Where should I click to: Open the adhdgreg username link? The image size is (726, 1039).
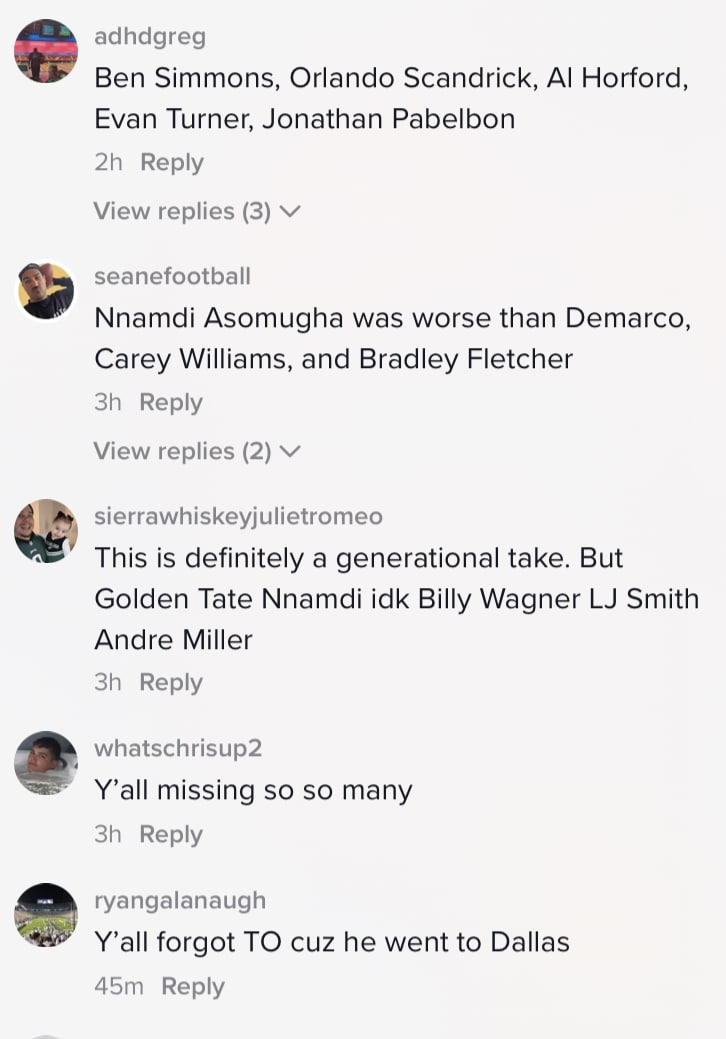click(x=150, y=37)
